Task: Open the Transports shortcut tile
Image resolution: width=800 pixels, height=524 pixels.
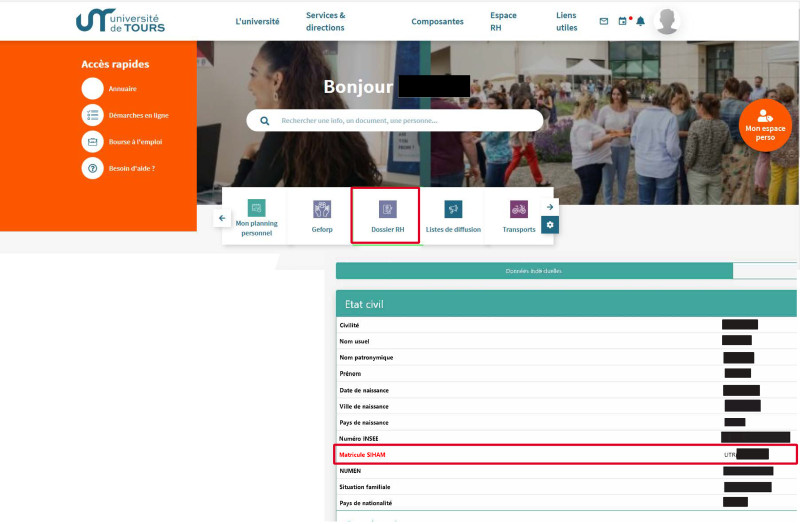Action: pos(518,215)
